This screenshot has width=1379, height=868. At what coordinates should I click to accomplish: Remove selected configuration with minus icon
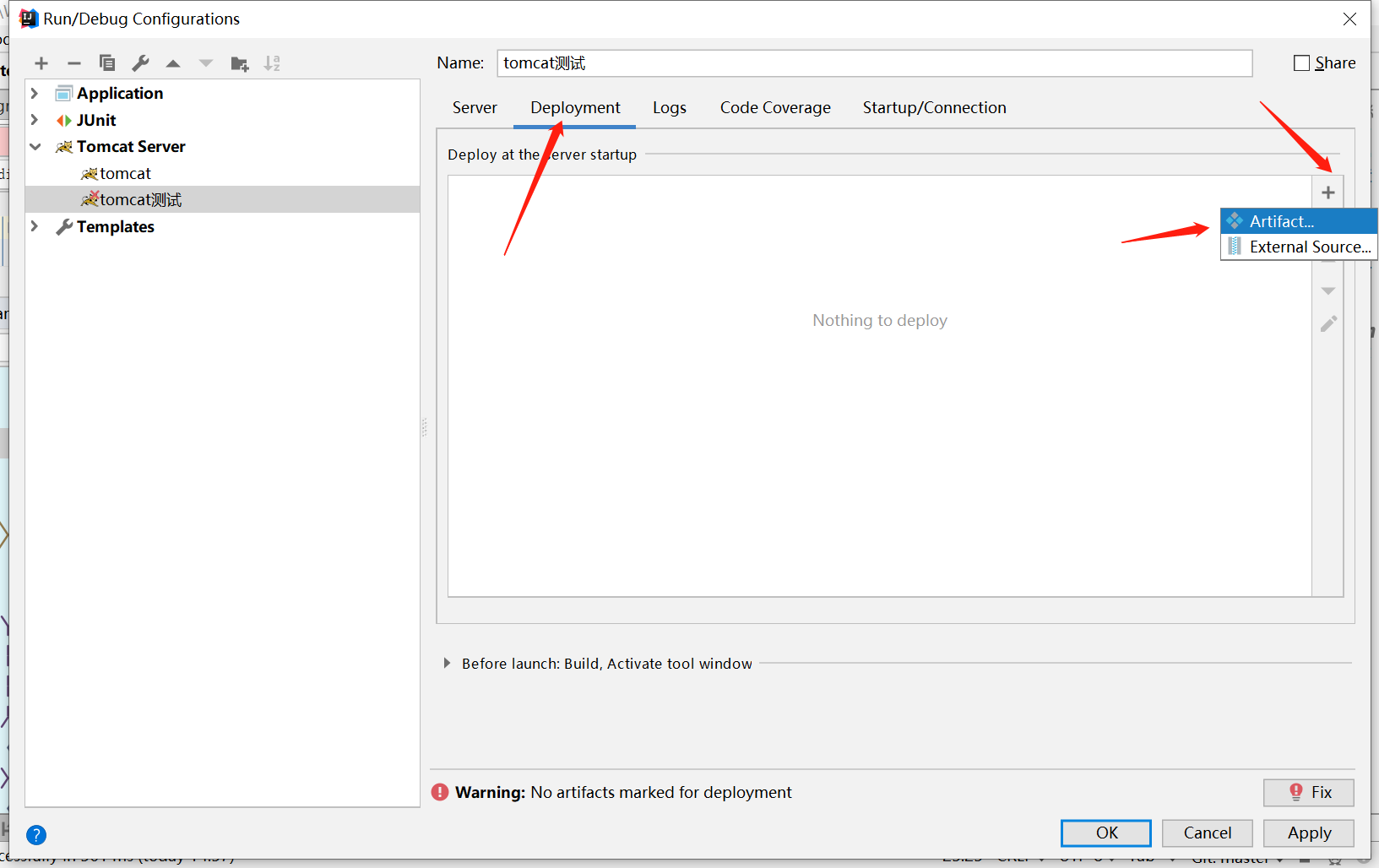[x=74, y=63]
